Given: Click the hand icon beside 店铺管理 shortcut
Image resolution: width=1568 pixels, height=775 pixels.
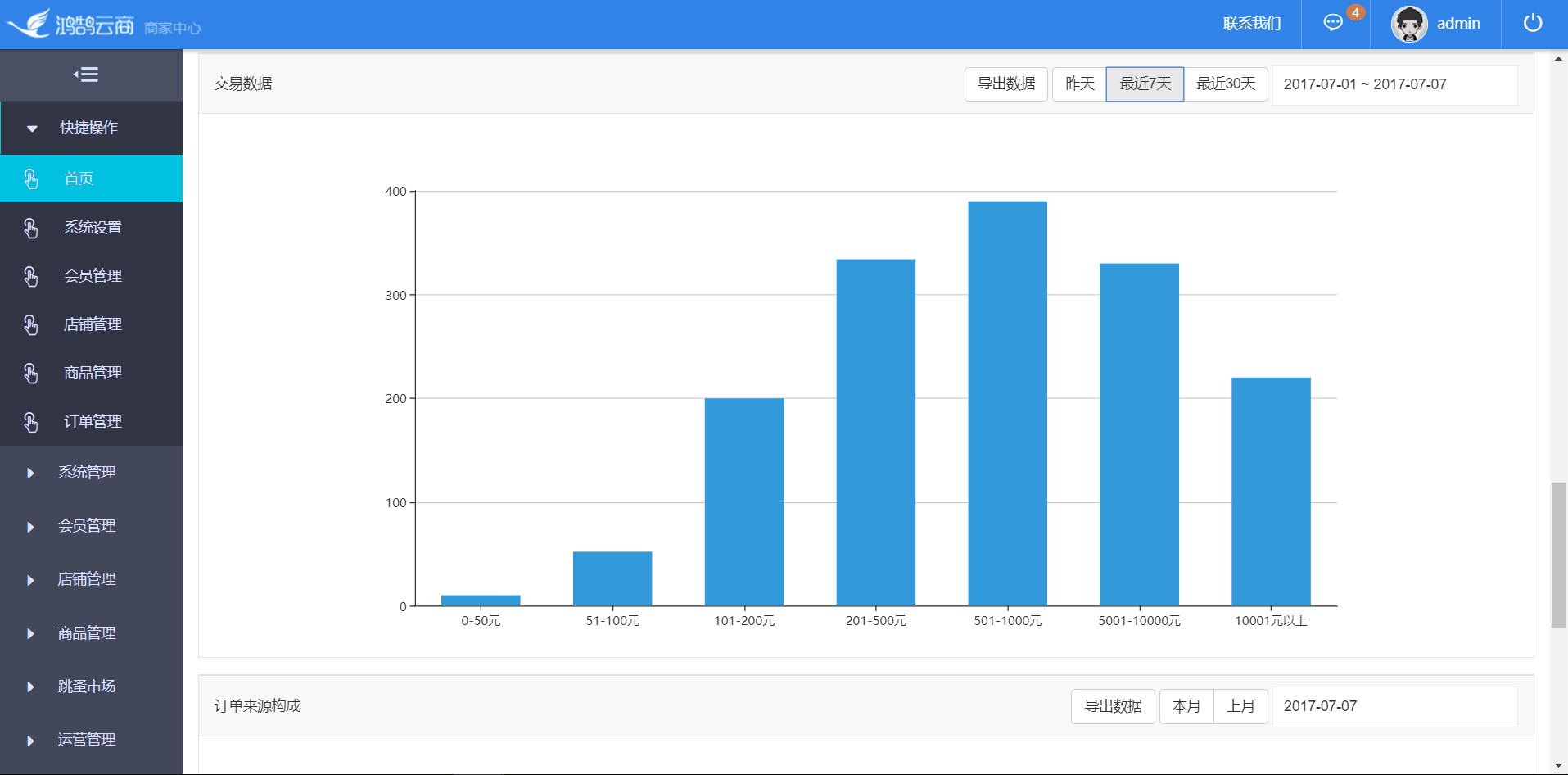Looking at the screenshot, I should click(31, 324).
